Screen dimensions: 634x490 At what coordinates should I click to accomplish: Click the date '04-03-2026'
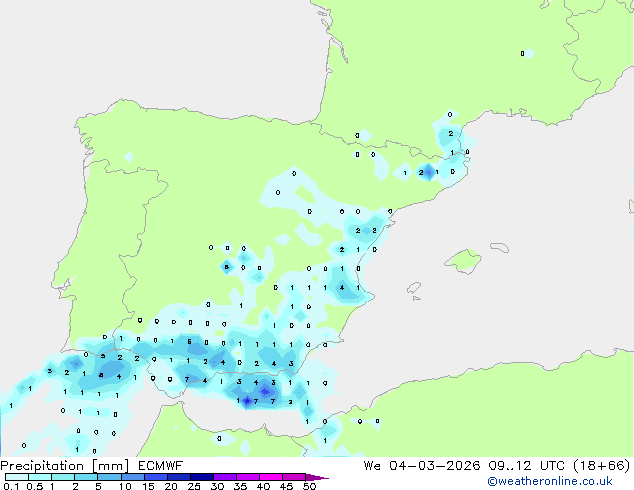click(x=435, y=466)
